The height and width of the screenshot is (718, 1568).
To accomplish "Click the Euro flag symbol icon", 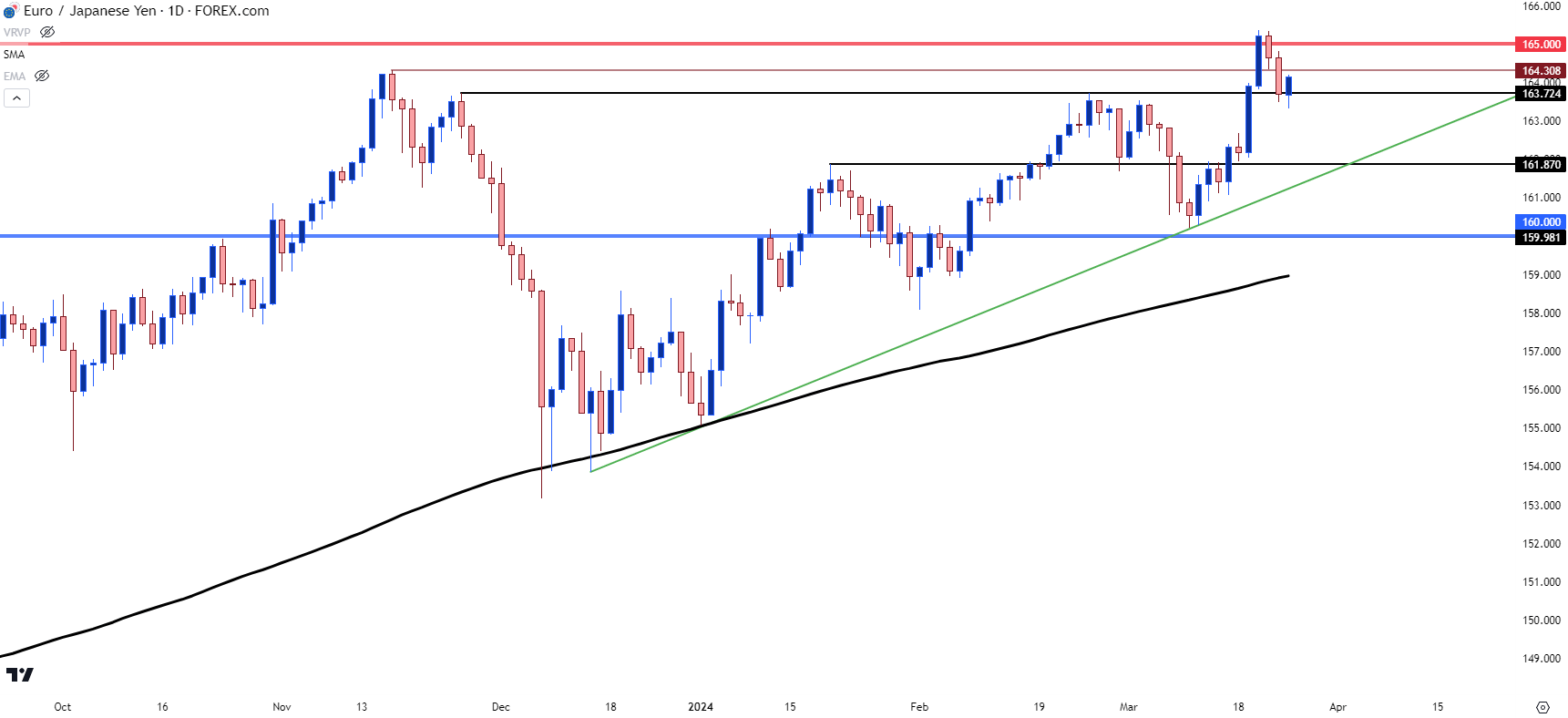I will click(10, 11).
